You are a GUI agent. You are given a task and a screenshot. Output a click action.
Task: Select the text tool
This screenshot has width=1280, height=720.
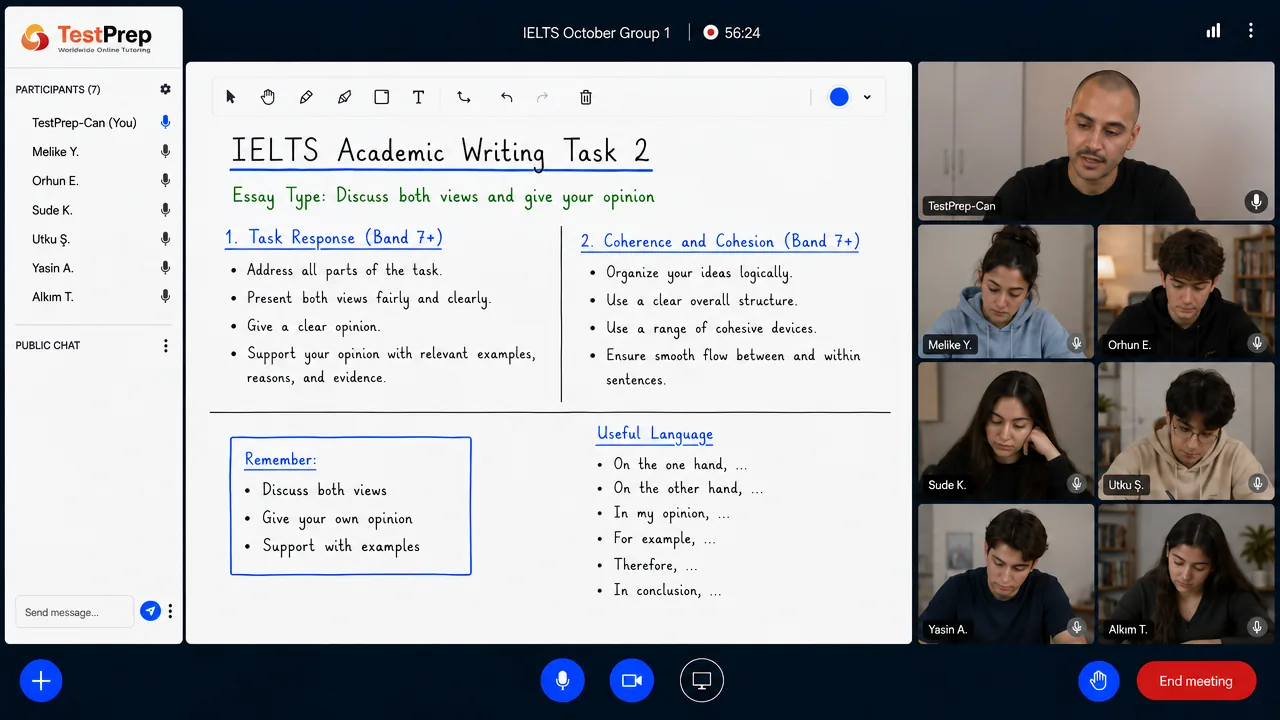pos(419,97)
